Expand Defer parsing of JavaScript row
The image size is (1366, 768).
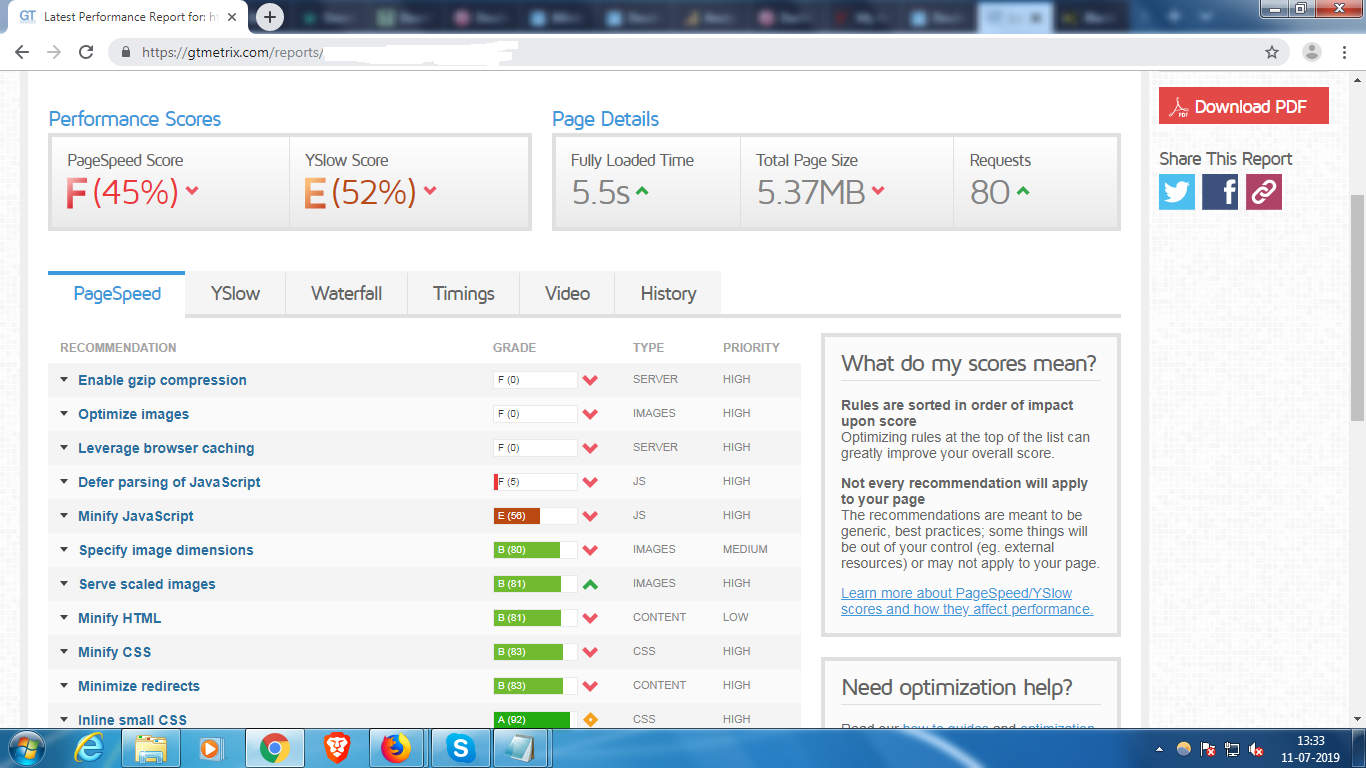[64, 482]
